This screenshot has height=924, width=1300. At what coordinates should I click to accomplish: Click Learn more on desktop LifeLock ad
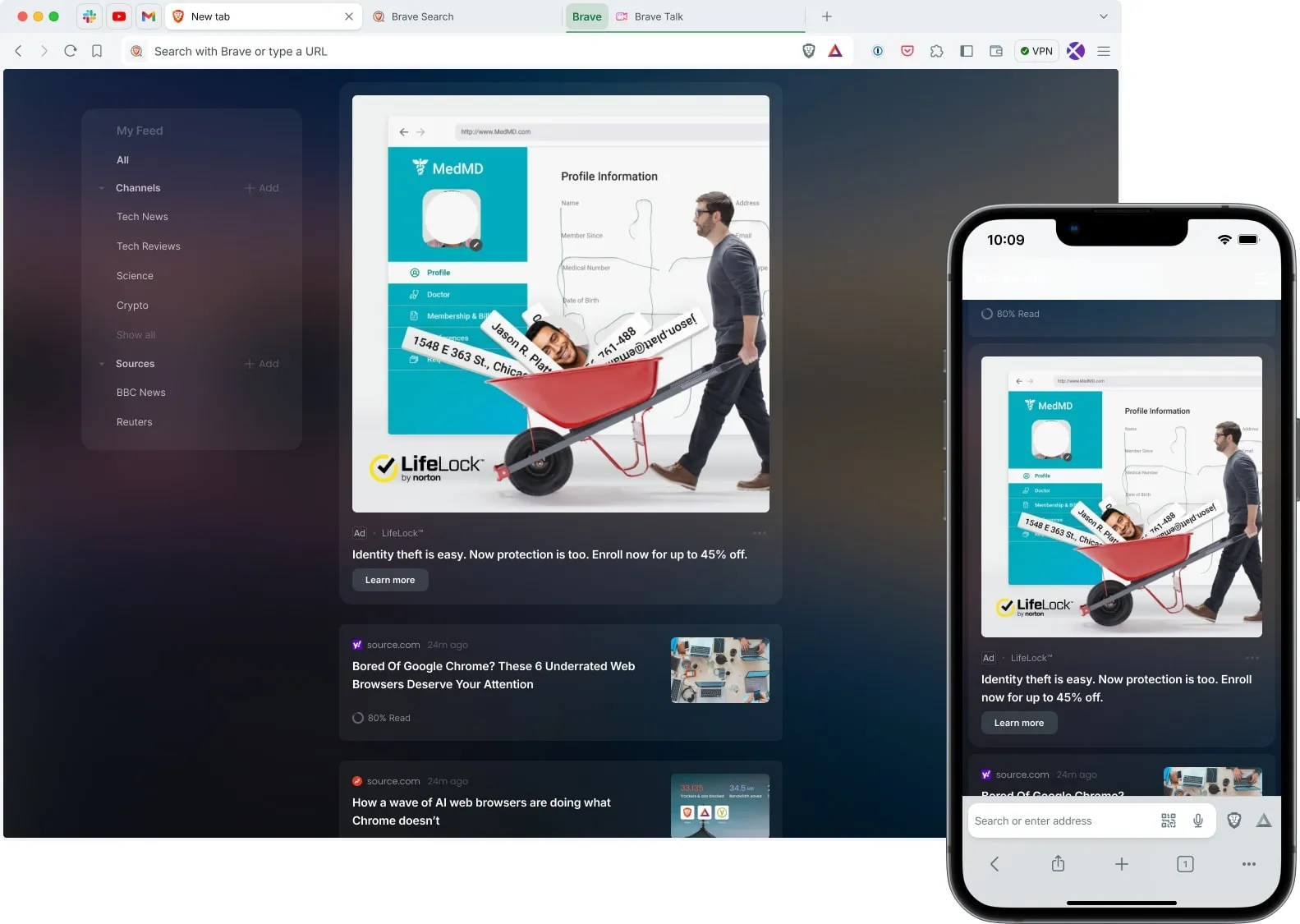tap(390, 580)
